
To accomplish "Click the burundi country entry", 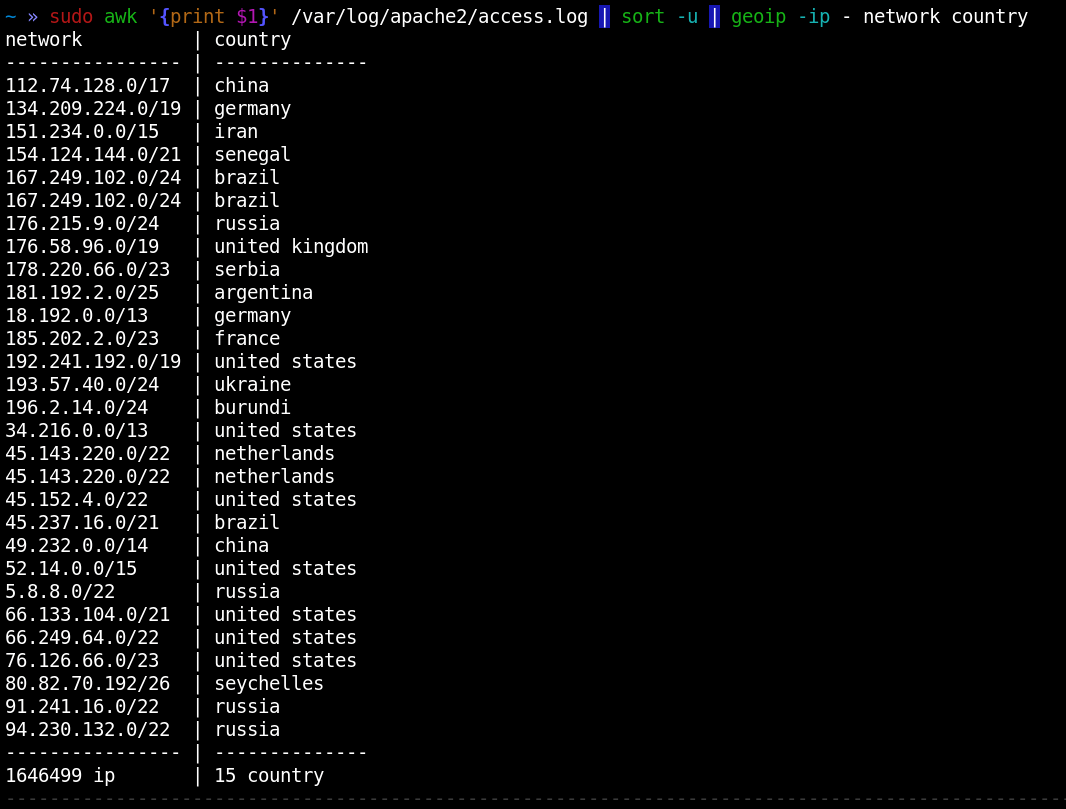I will pyautogui.click(x=251, y=407).
